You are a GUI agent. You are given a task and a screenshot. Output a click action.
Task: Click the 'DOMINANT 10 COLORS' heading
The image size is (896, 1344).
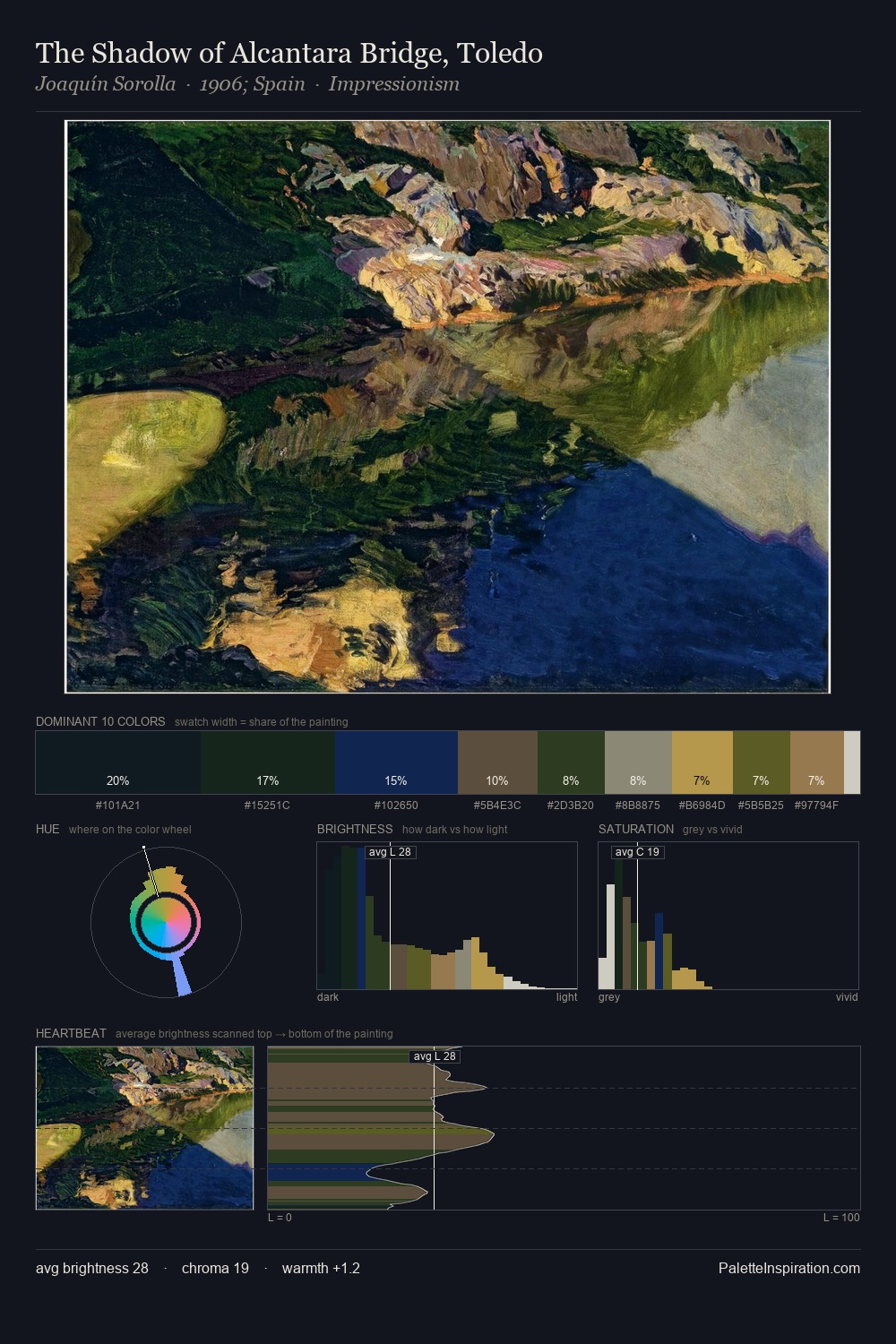[x=100, y=721]
